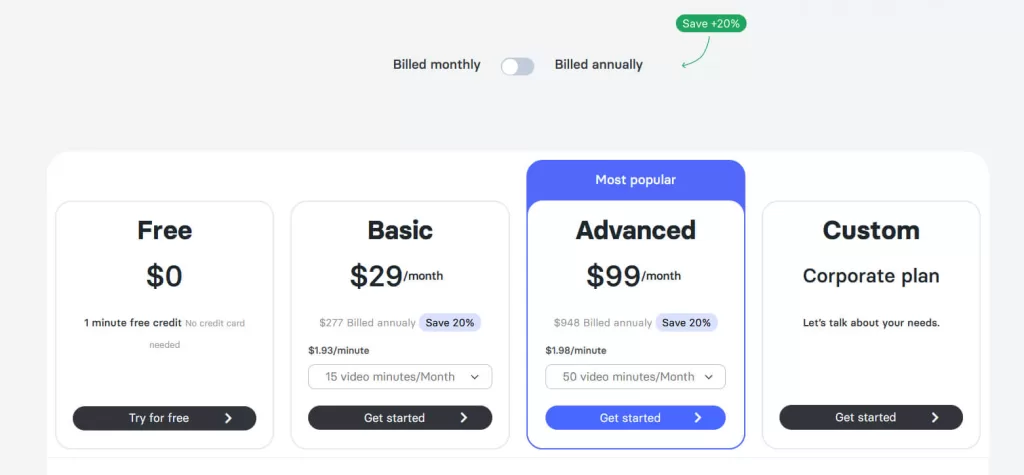Toggle the monthly/annual billing switch

(x=517, y=66)
